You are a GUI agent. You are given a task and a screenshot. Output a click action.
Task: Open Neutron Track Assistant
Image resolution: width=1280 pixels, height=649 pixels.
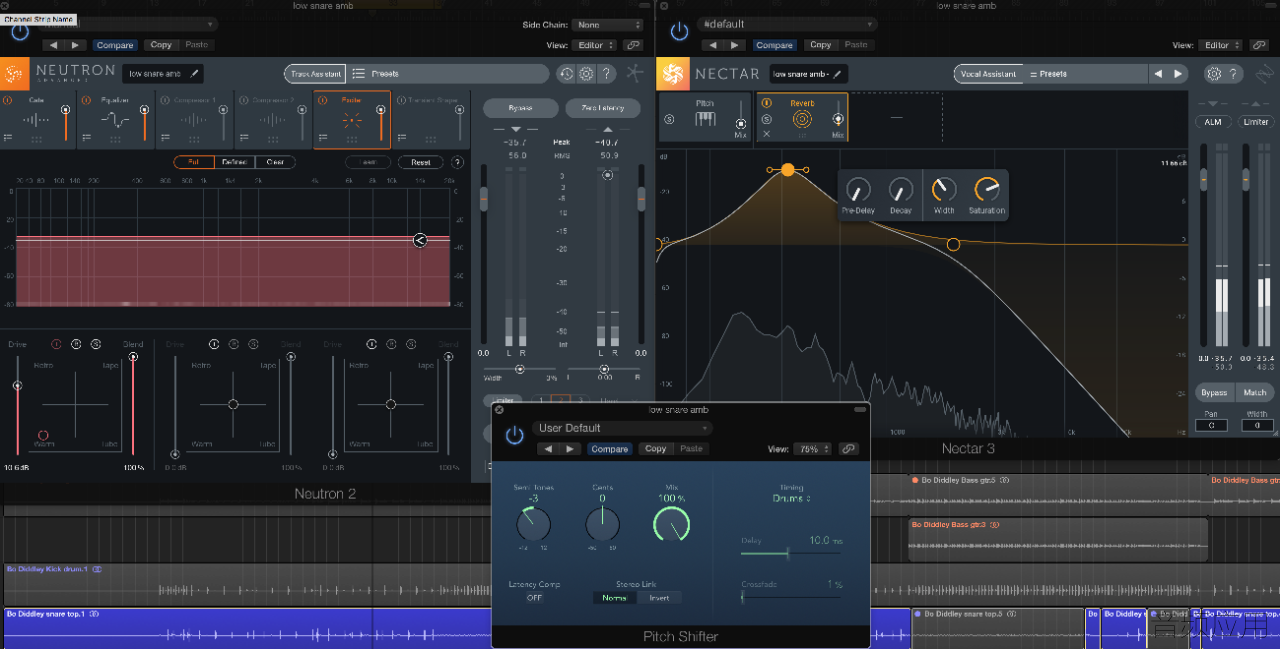[316, 74]
